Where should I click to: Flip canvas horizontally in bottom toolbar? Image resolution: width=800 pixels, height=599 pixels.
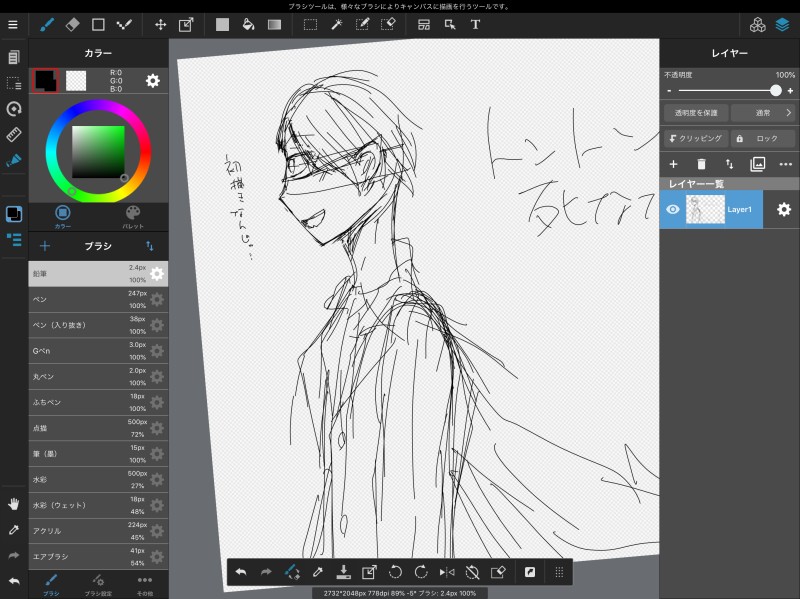pos(446,572)
